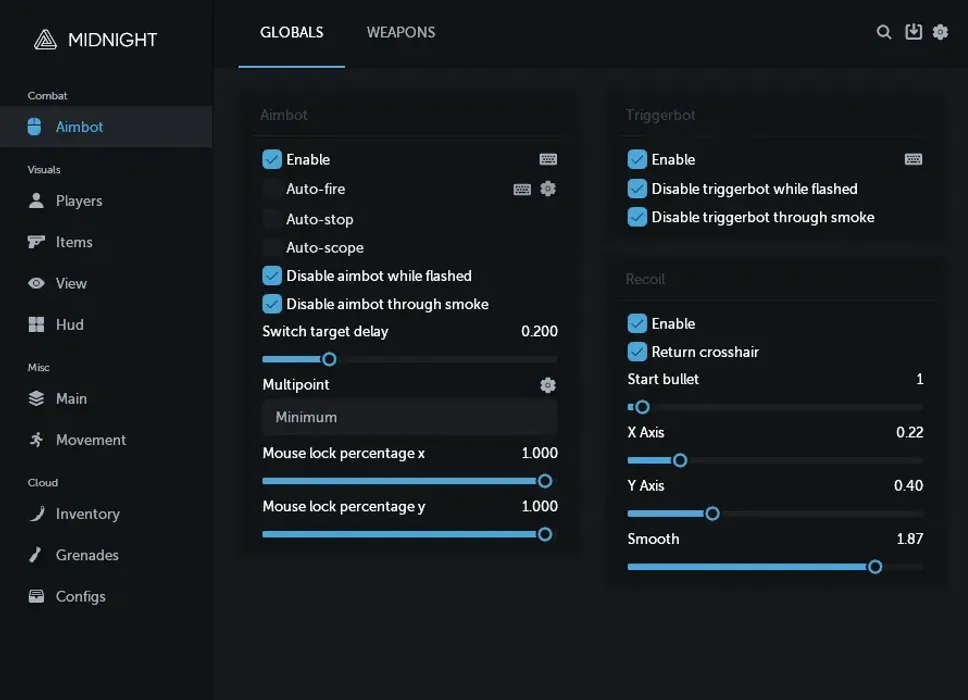Click the Switch target delay value 0.200
968x700 pixels.
click(x=539, y=331)
